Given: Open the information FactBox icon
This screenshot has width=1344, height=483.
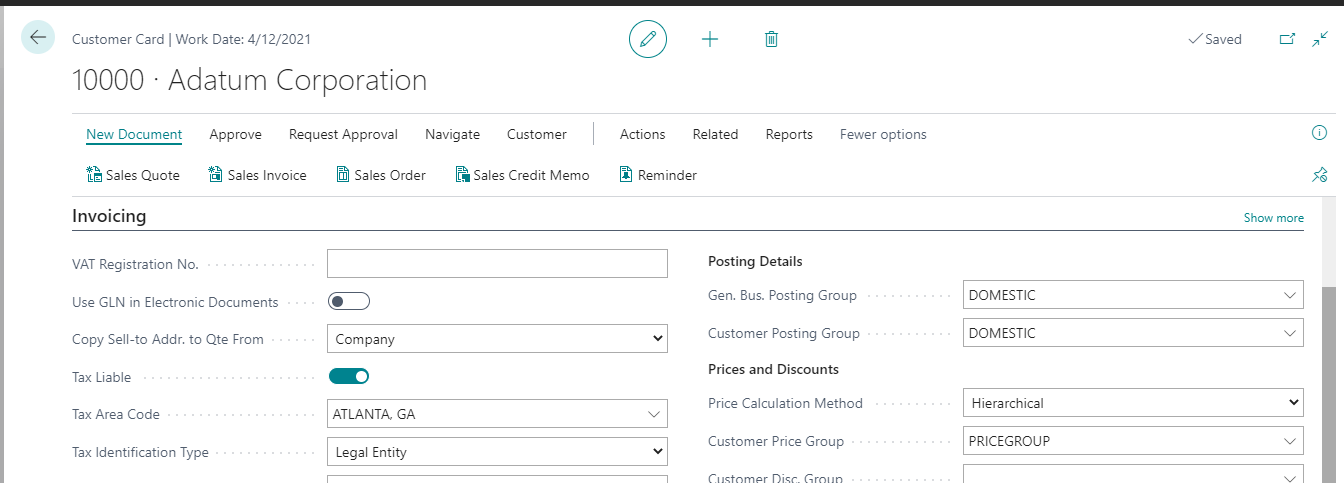Looking at the screenshot, I should tap(1319, 133).
